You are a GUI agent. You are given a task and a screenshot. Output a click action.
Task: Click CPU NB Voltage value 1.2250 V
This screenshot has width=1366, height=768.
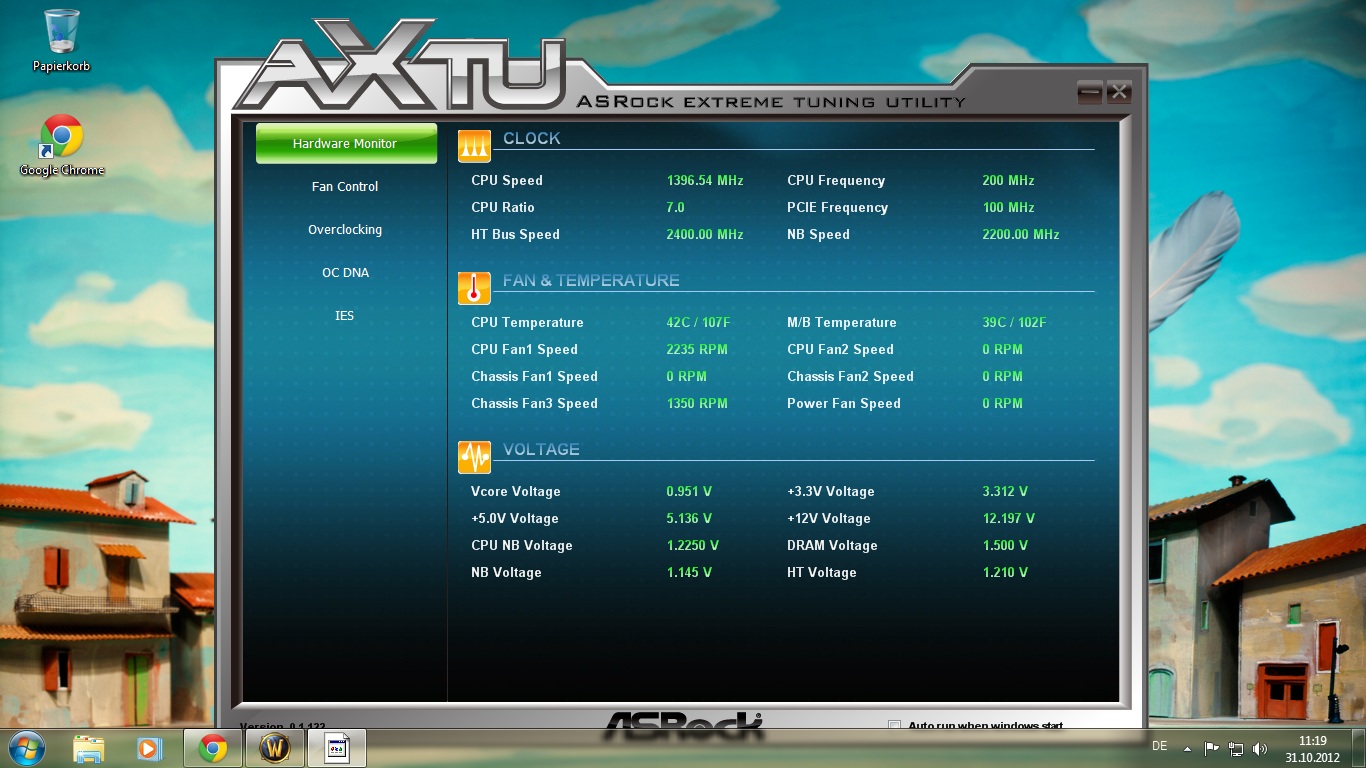tap(693, 545)
